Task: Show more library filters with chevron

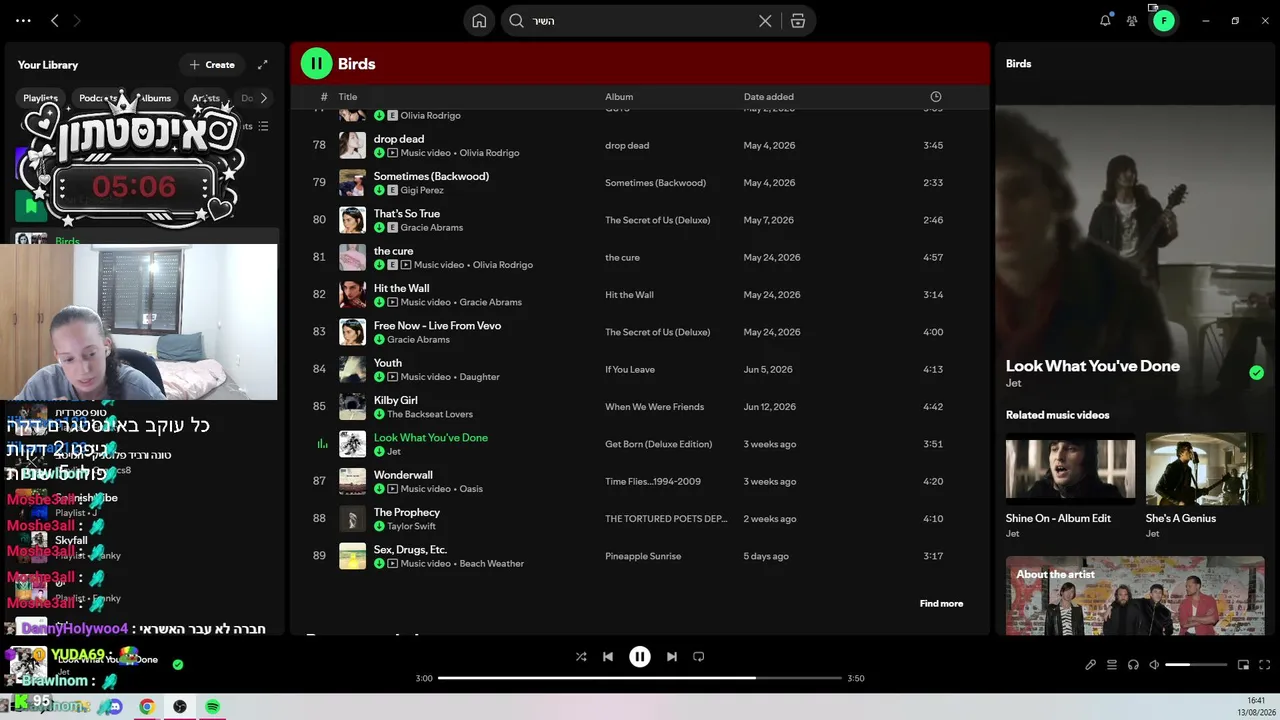Action: pyautogui.click(x=263, y=98)
